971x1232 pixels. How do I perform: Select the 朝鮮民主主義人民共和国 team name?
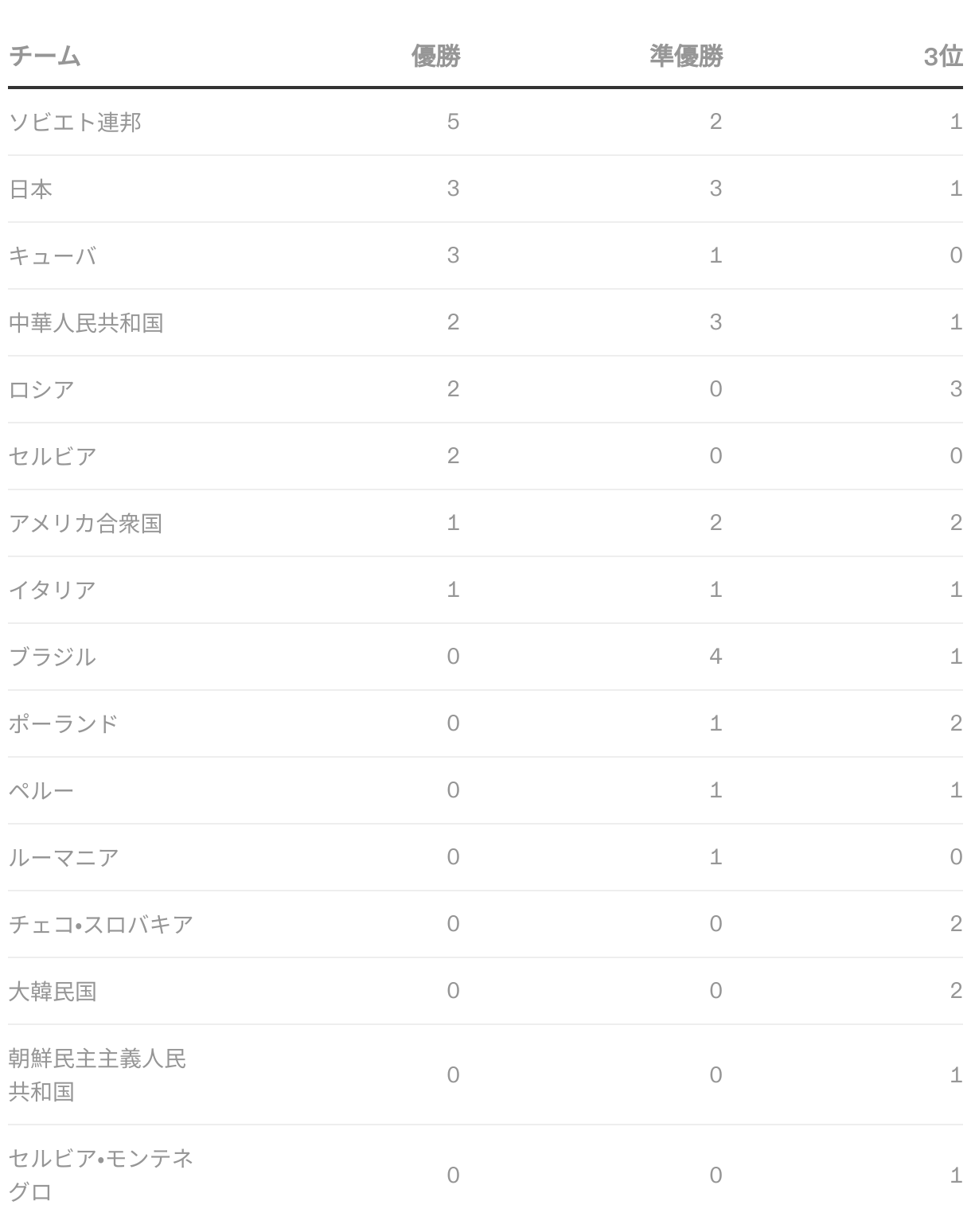97,1074
